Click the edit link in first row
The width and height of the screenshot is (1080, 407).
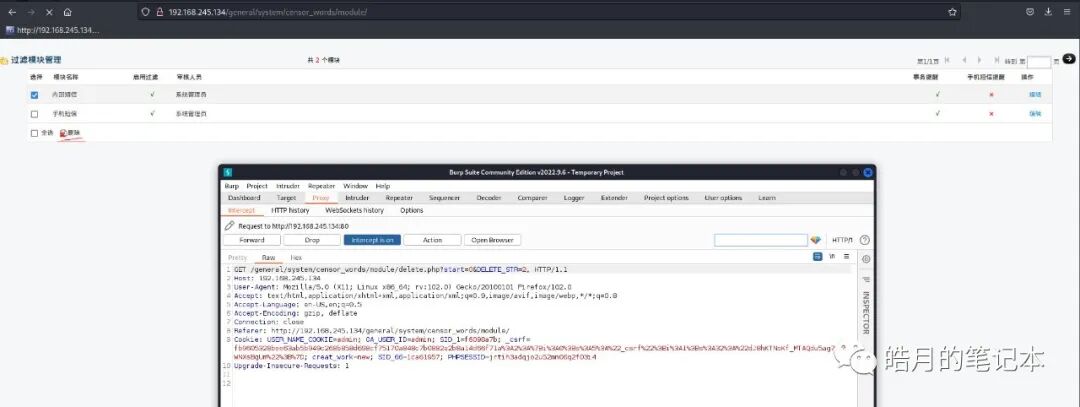coord(1035,95)
